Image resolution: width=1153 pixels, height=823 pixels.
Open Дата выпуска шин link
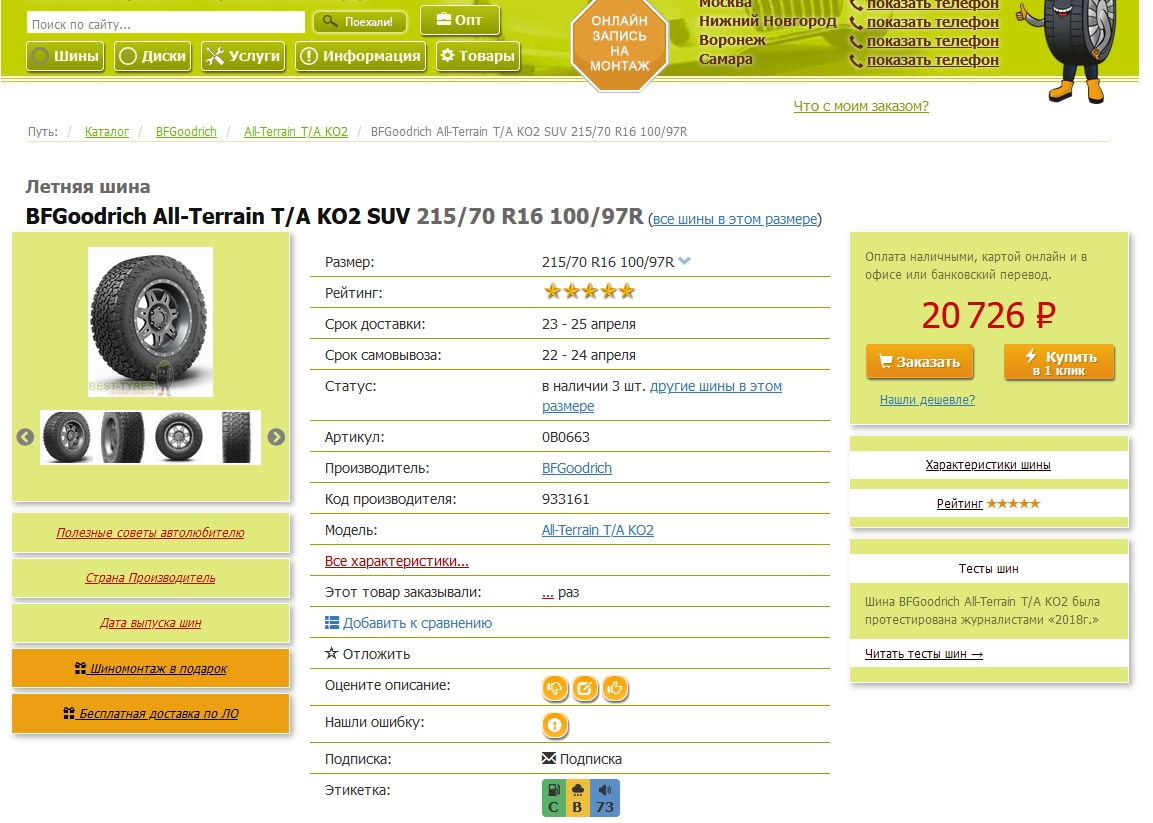coord(150,622)
